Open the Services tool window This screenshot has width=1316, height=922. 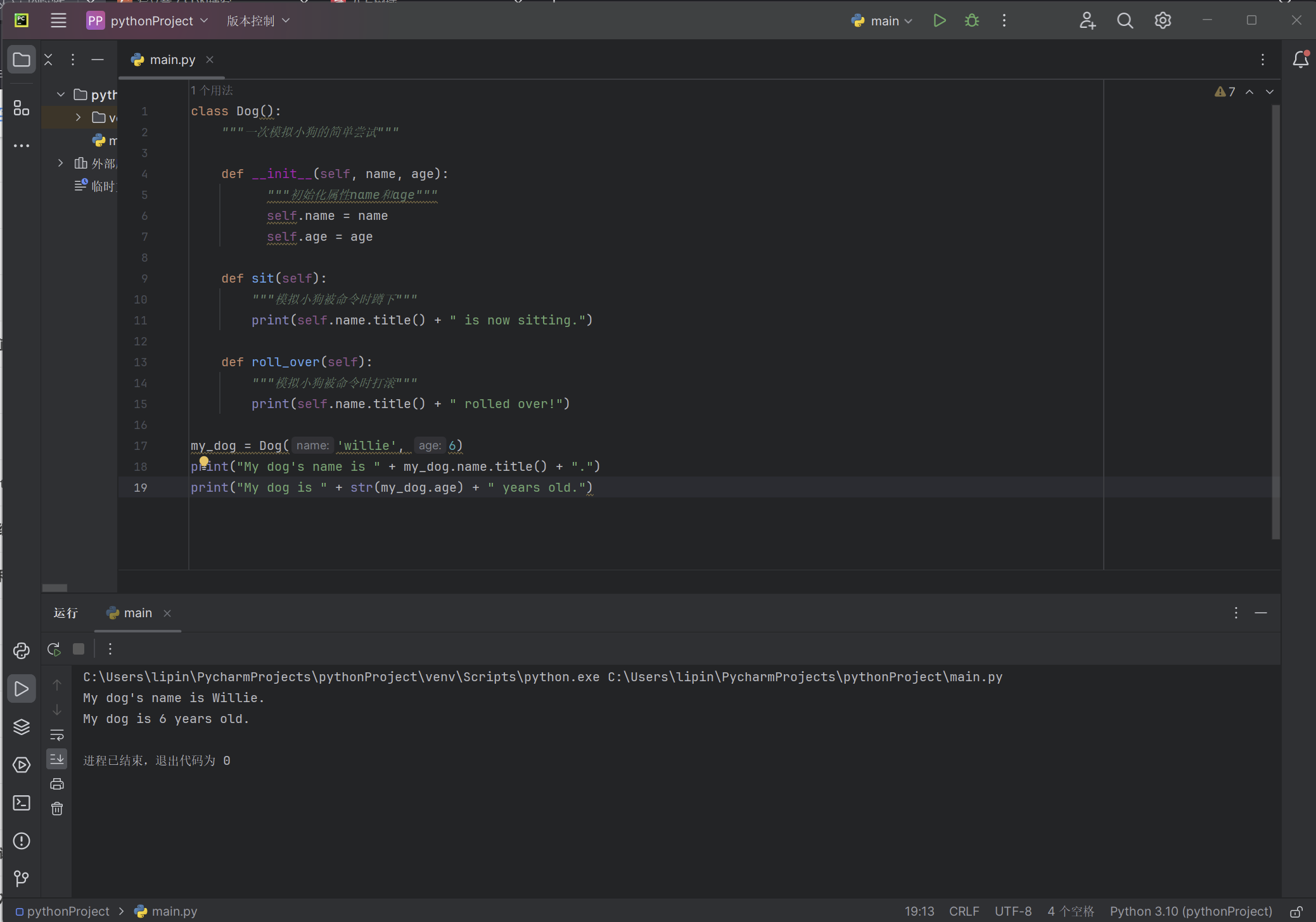click(x=22, y=765)
